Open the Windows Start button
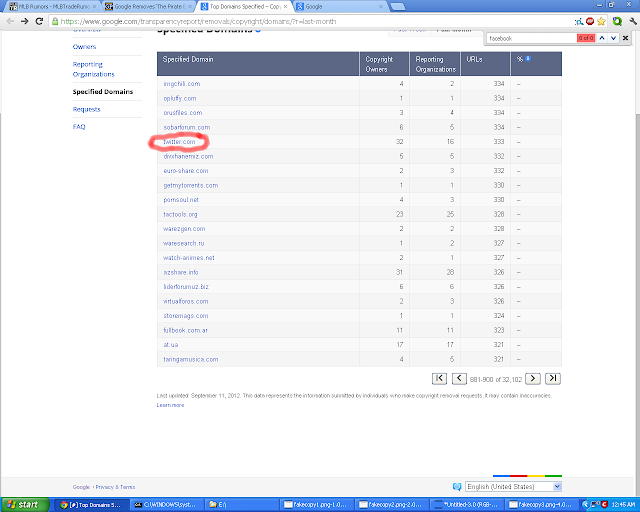This screenshot has width=640, height=512. point(24,505)
